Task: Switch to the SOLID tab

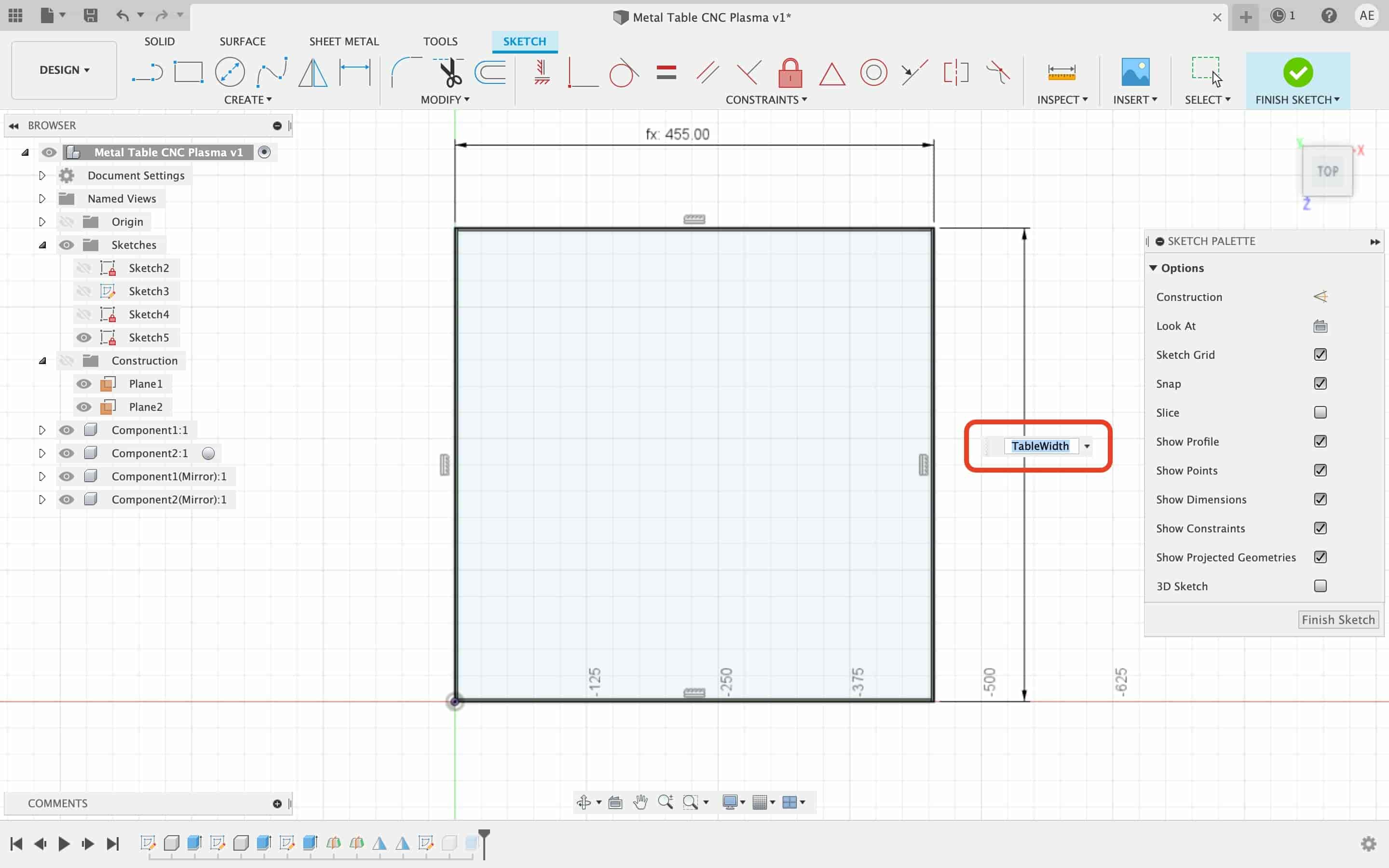Action: (160, 41)
